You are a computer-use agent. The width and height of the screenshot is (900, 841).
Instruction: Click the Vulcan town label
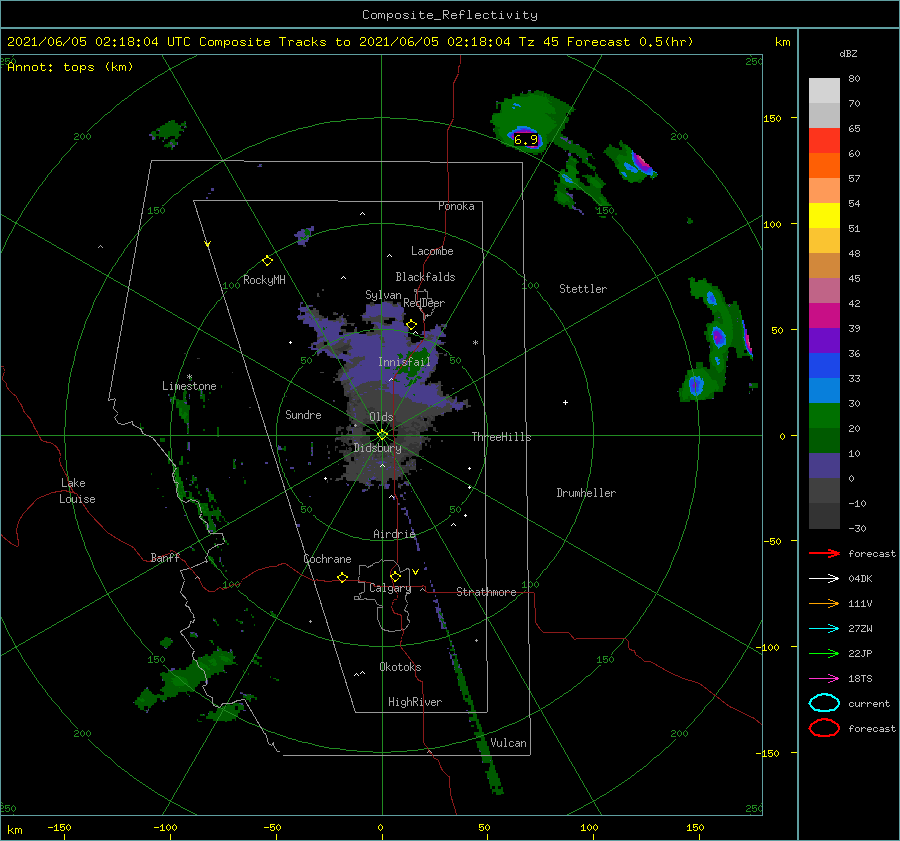click(x=508, y=743)
